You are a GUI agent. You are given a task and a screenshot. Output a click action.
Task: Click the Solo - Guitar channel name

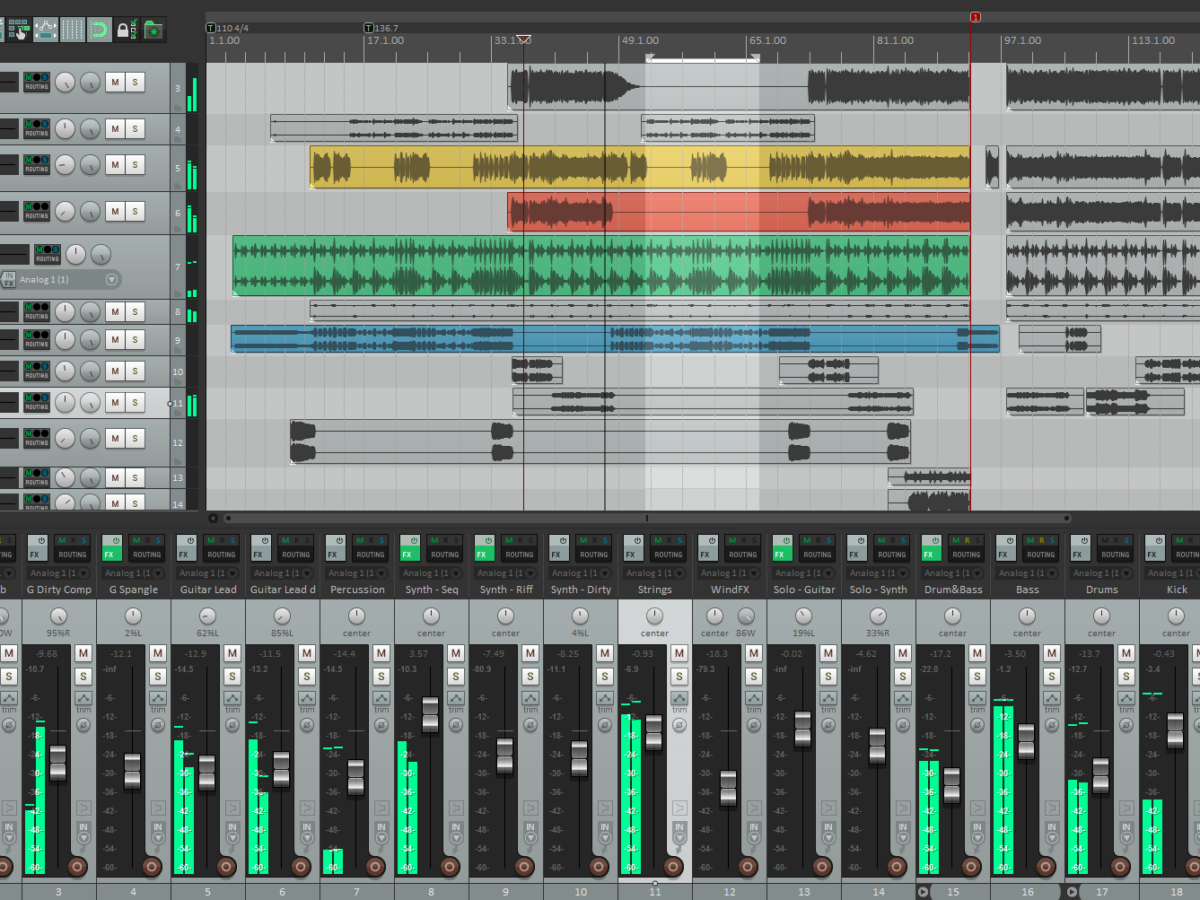click(803, 590)
